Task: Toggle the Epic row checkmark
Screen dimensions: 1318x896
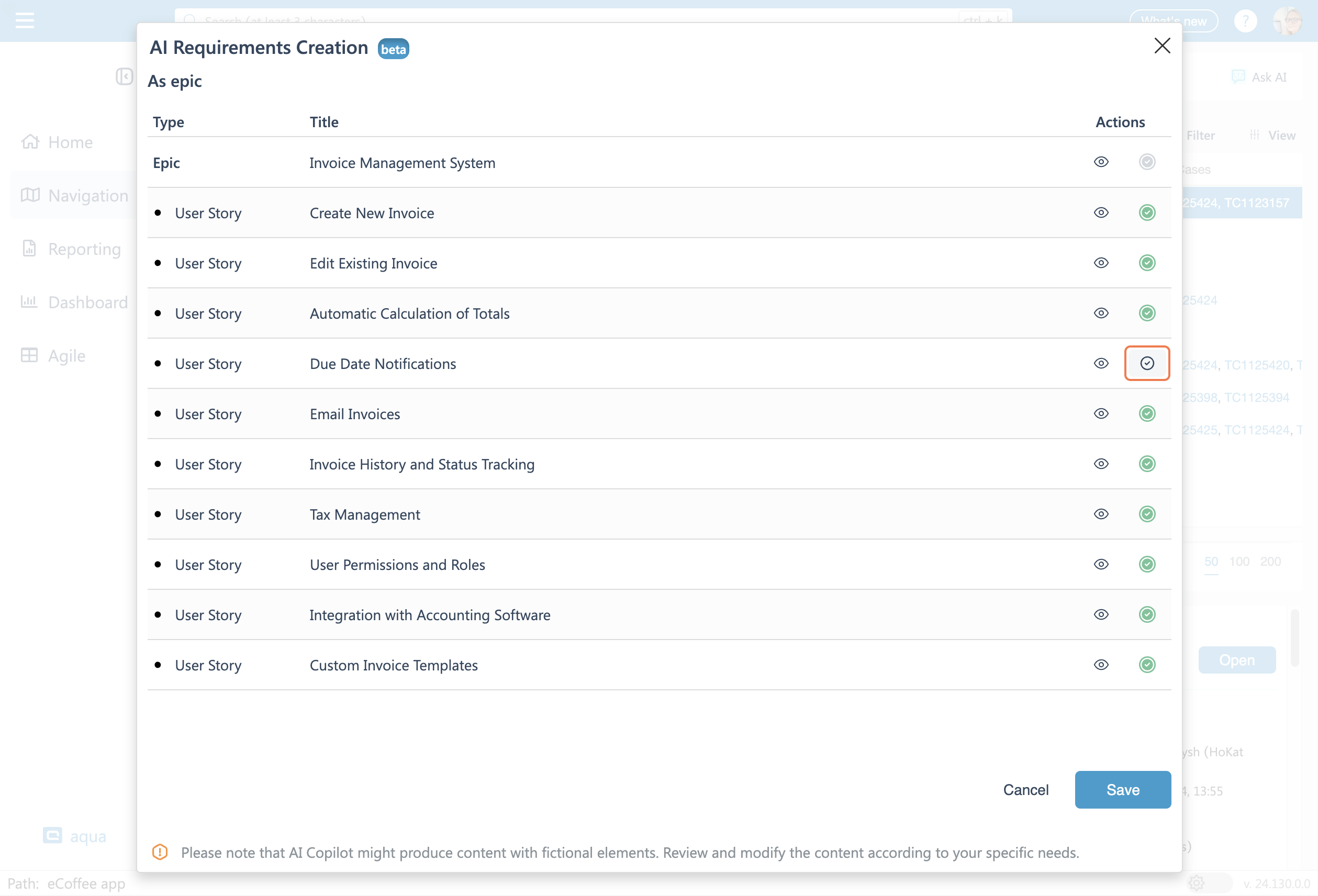Action: point(1147,162)
